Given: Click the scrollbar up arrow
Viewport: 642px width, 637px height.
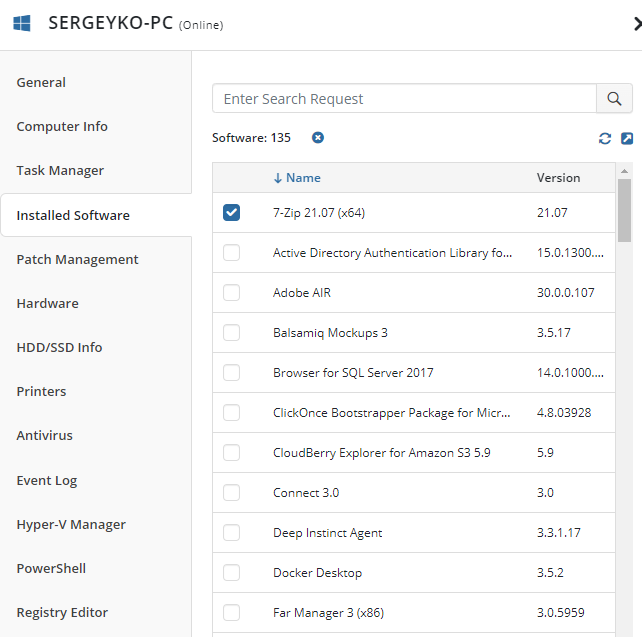Looking at the screenshot, I should click(624, 171).
